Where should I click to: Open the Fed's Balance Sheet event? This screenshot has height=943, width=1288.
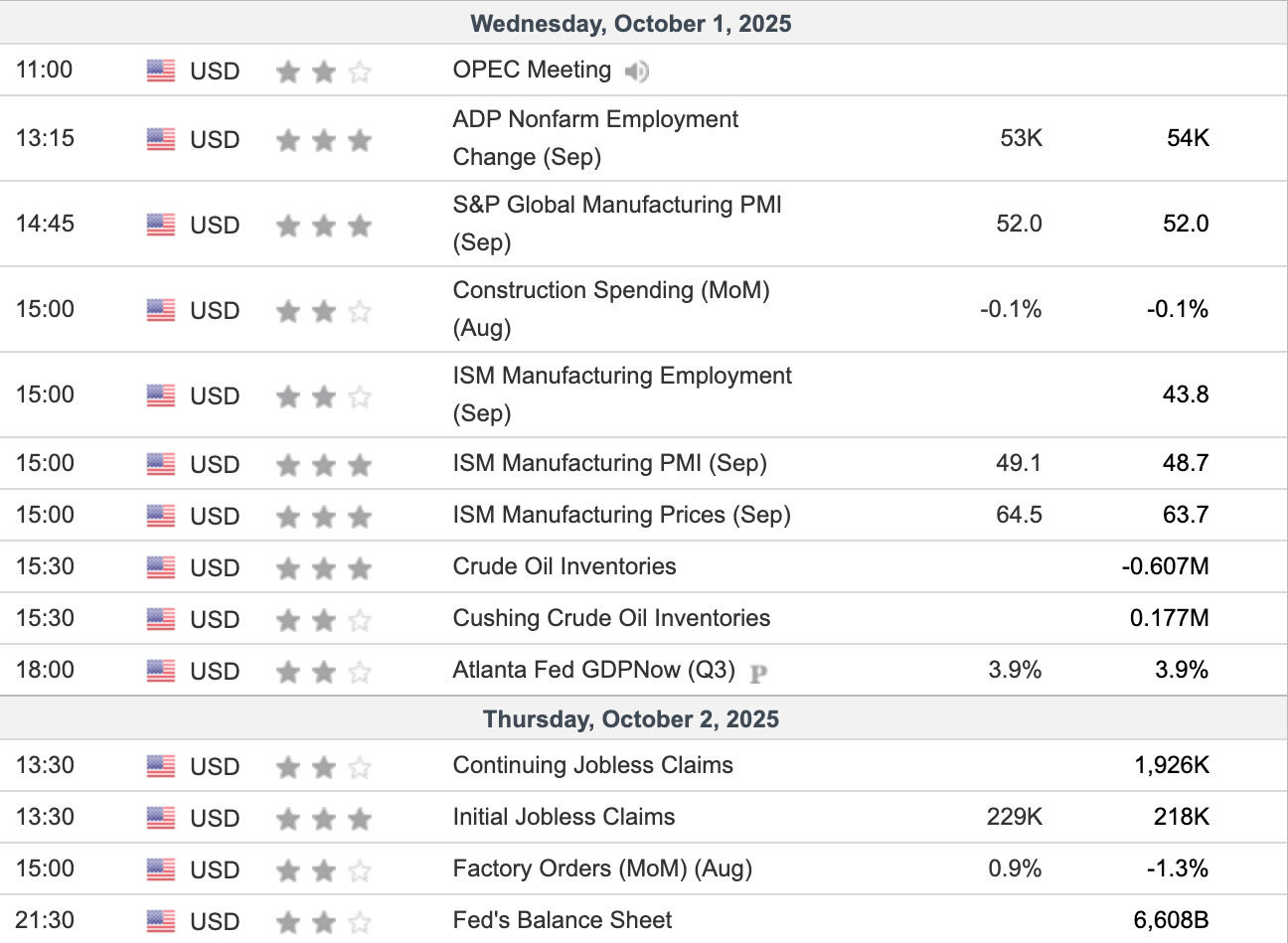click(x=562, y=920)
